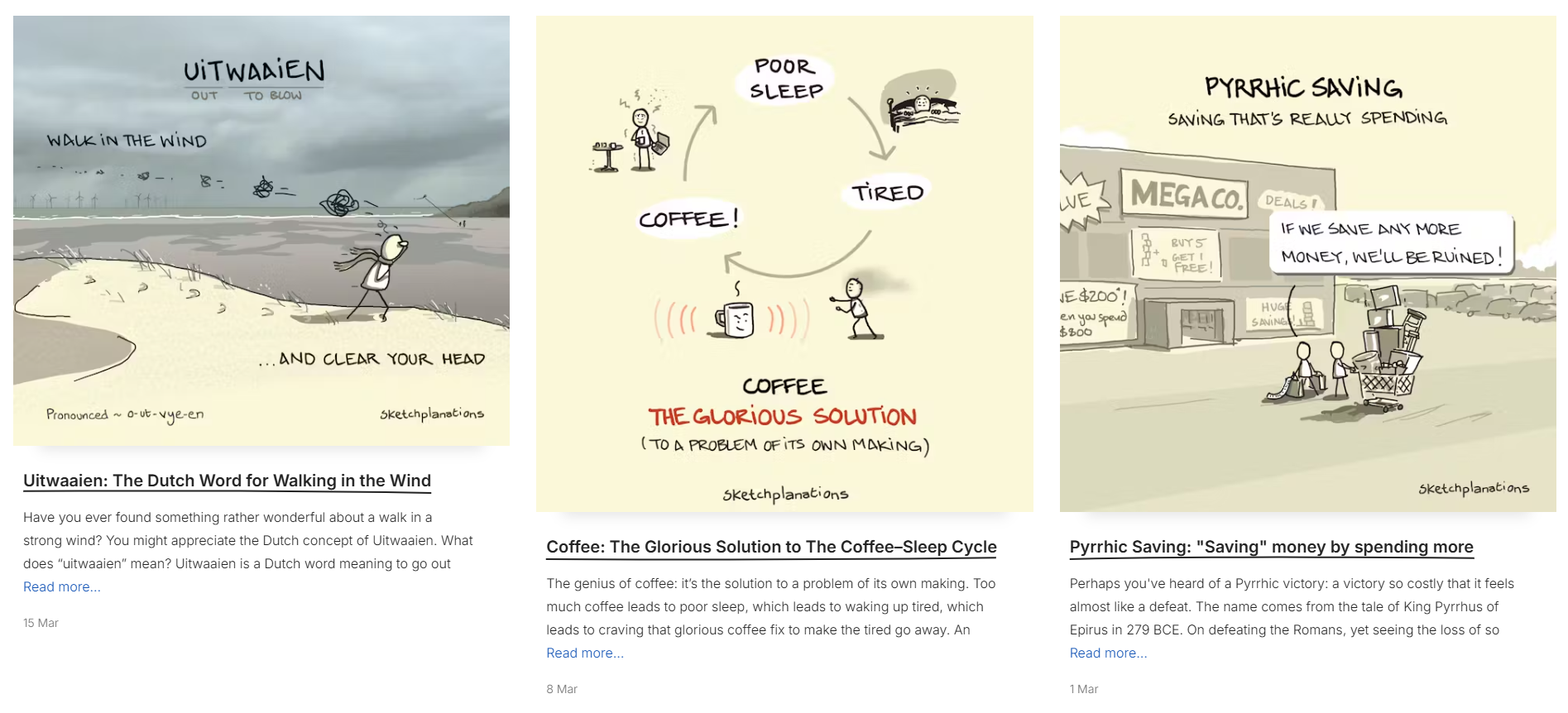Open the Uitwaaien sketch image
Viewport: 1568px width, 713px height.
261,230
